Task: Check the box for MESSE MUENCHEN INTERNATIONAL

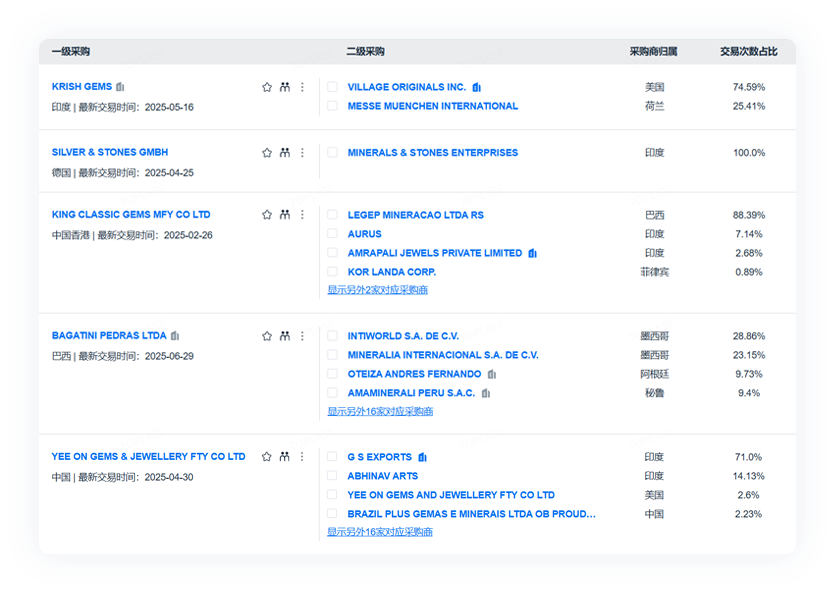Action: coord(332,106)
